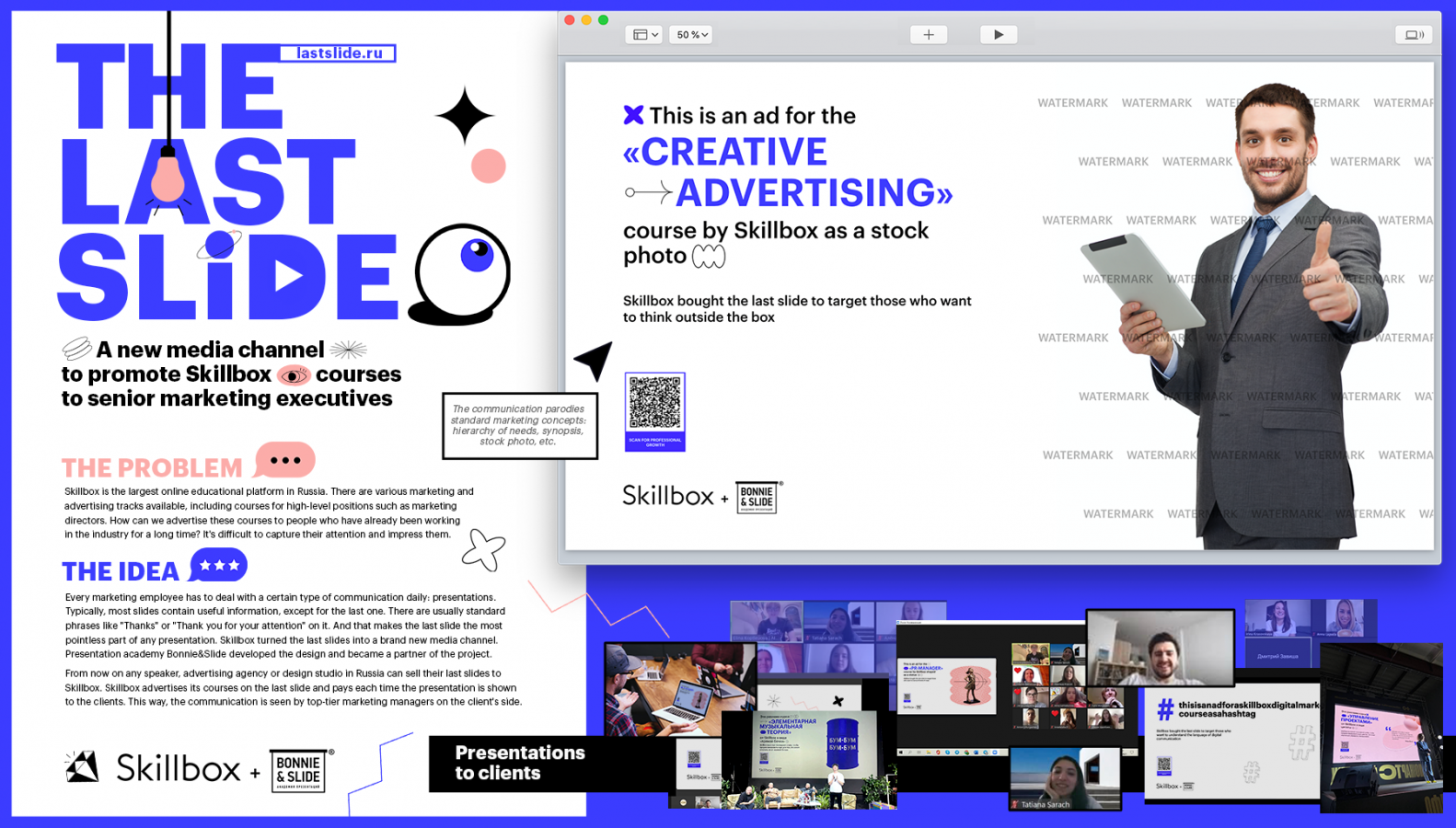The width and height of the screenshot is (1456, 828).
Task: Minimize the presentation window with the yellow button
Action: [586, 19]
